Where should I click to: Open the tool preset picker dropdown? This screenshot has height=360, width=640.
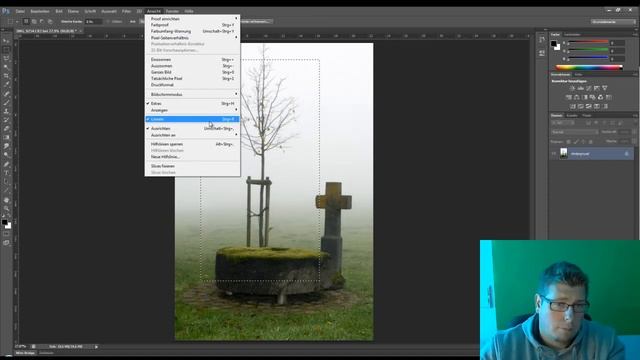coord(13,21)
